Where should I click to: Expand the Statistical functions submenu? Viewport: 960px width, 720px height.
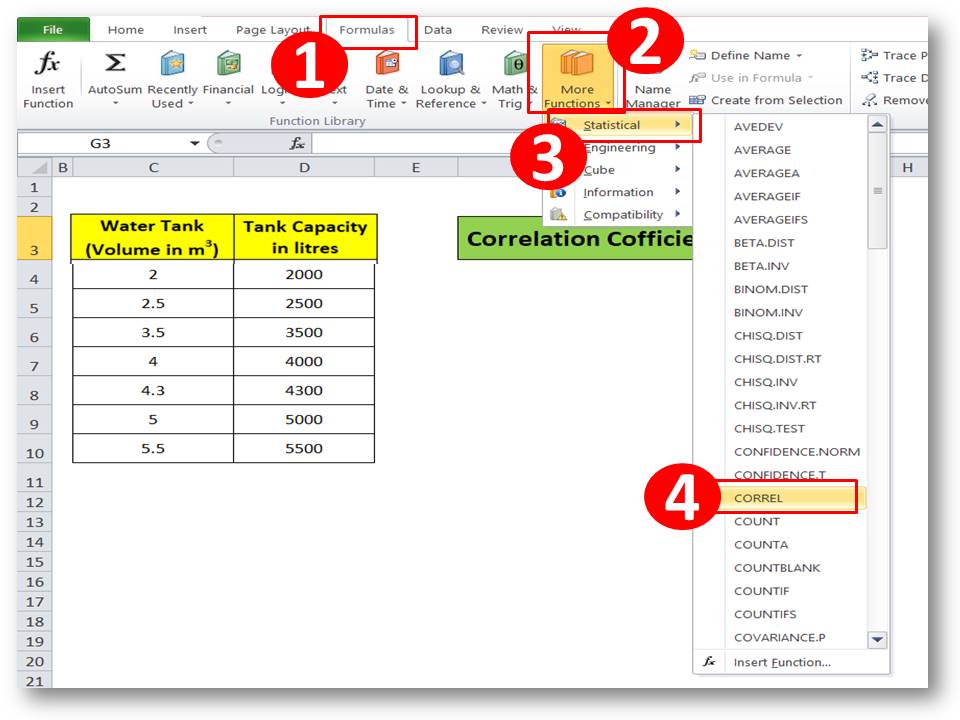point(614,125)
